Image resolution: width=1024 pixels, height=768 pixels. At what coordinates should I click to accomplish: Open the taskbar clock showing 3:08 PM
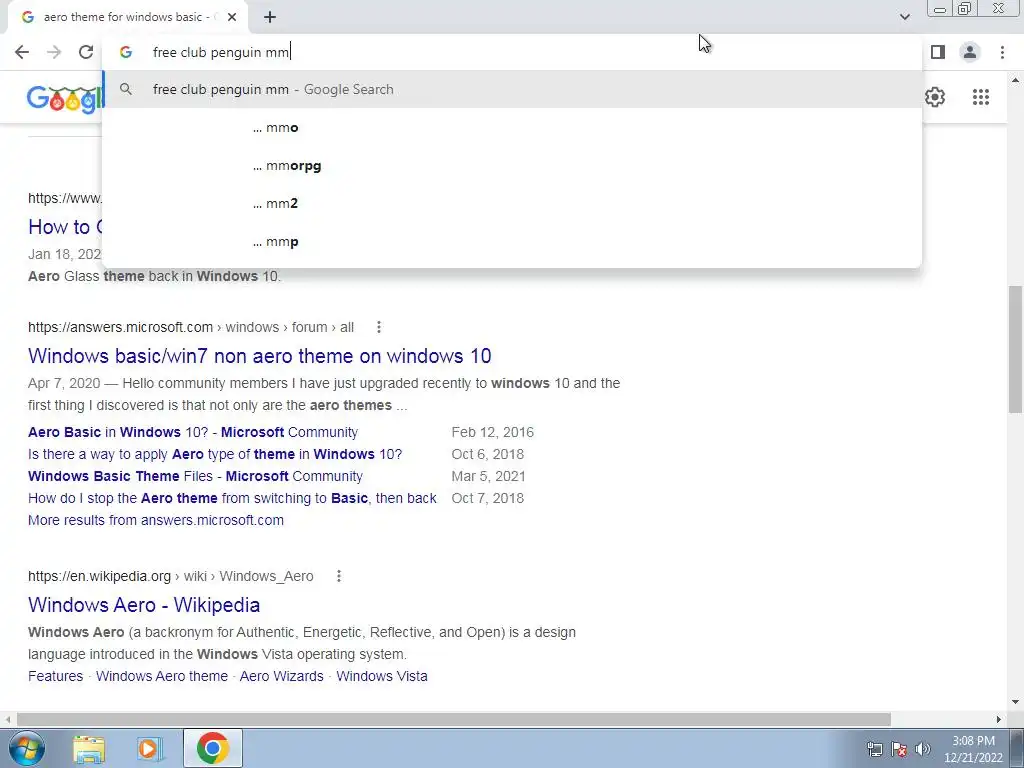(x=973, y=749)
